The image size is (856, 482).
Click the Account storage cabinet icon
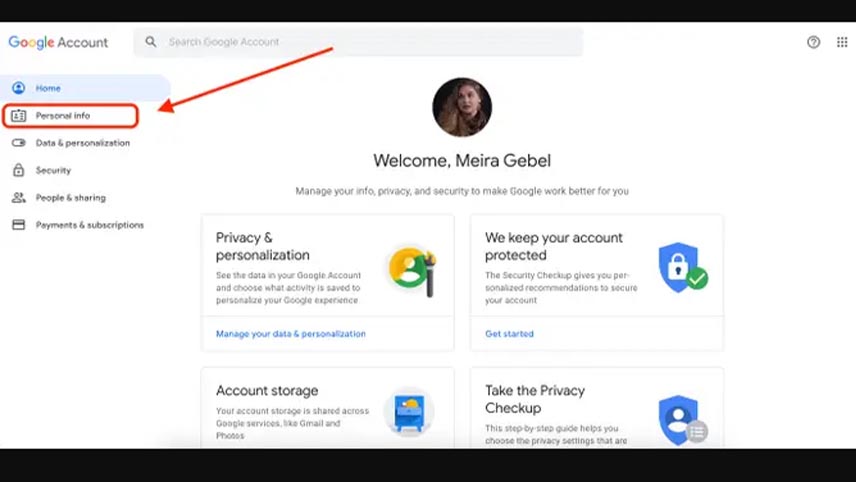tap(409, 412)
